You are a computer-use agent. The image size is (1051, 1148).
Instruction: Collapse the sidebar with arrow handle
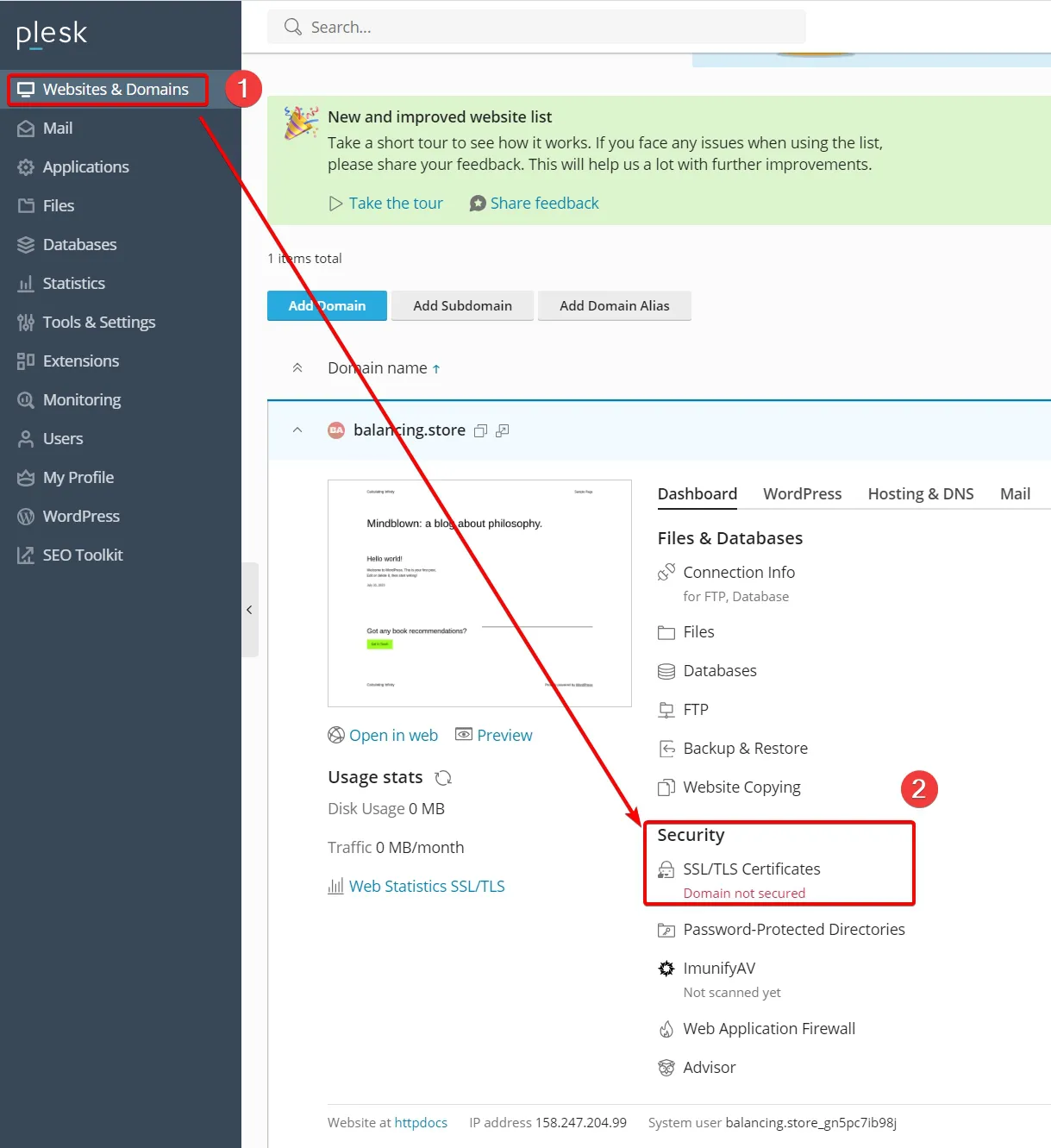pyautogui.click(x=249, y=610)
